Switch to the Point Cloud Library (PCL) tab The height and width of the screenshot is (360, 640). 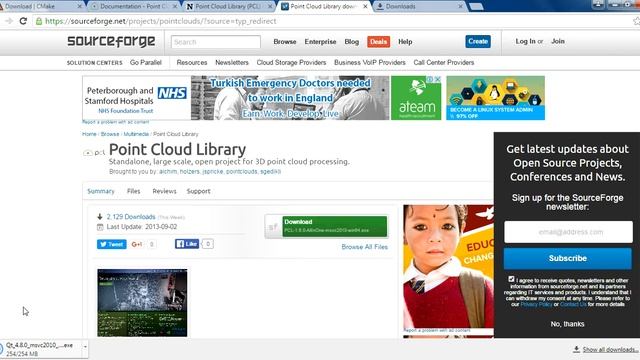[228, 7]
